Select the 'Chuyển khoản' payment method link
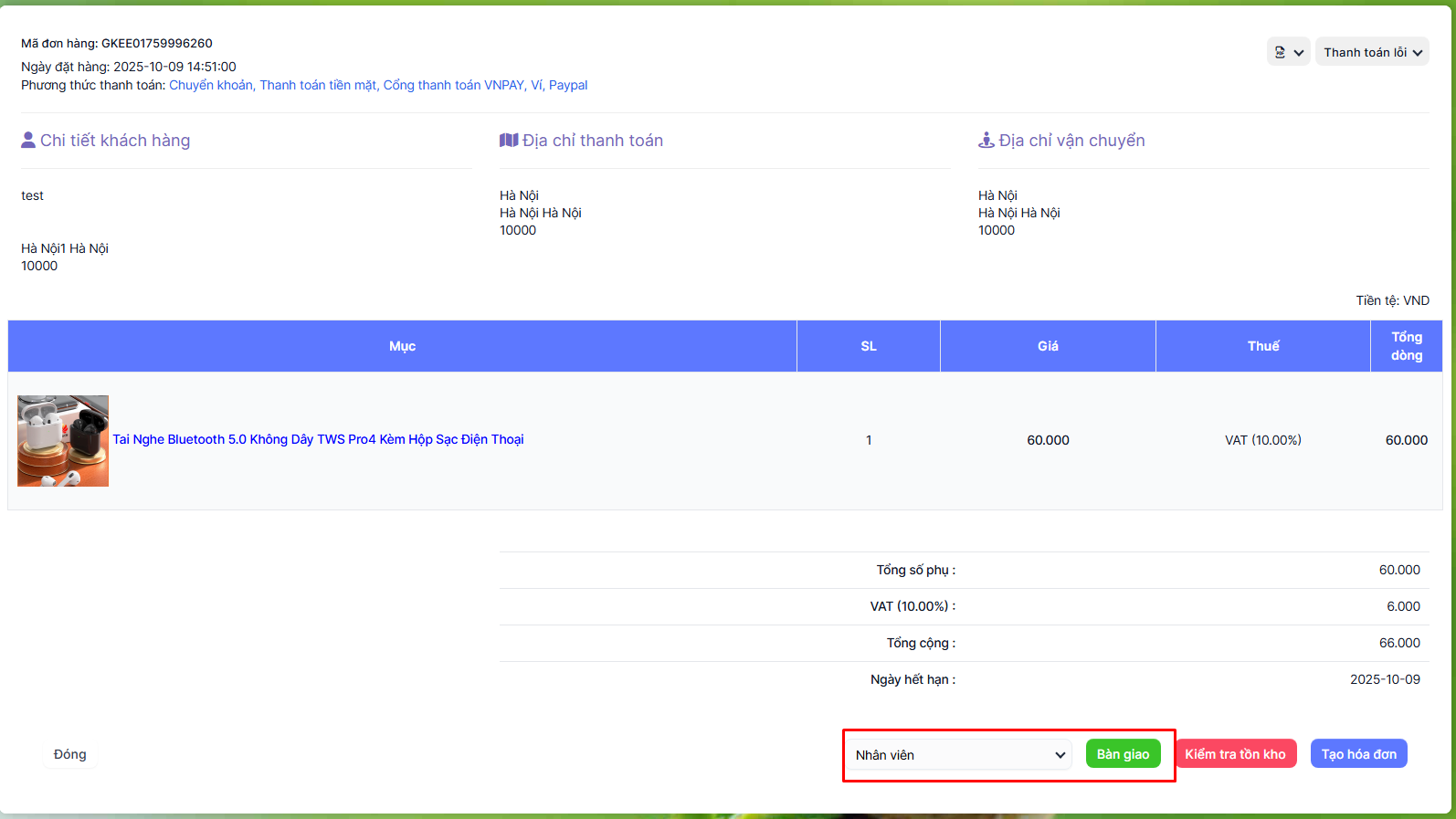The width and height of the screenshot is (1456, 819). pyautogui.click(x=210, y=85)
